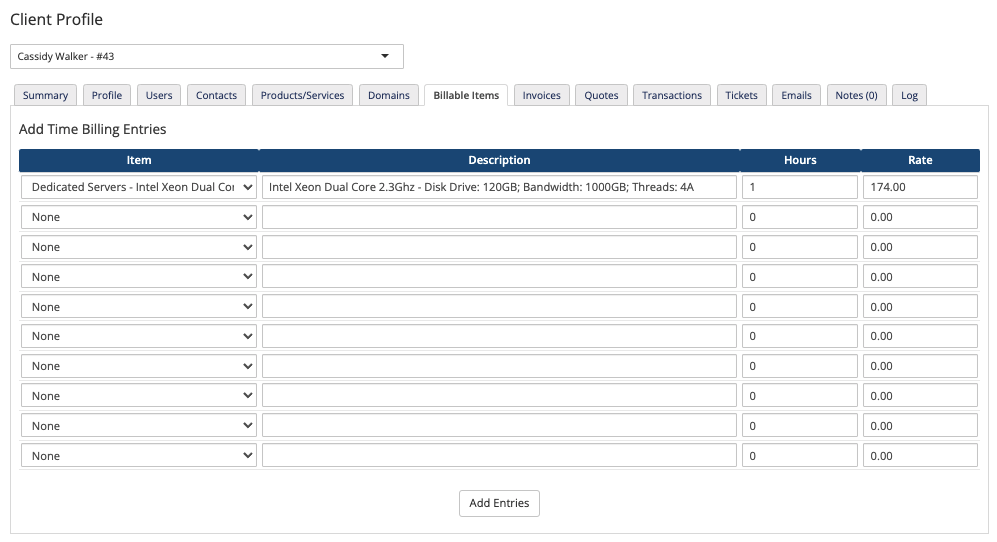Click the sixth row's description field
This screenshot has width=997, height=542.
pyautogui.click(x=499, y=336)
